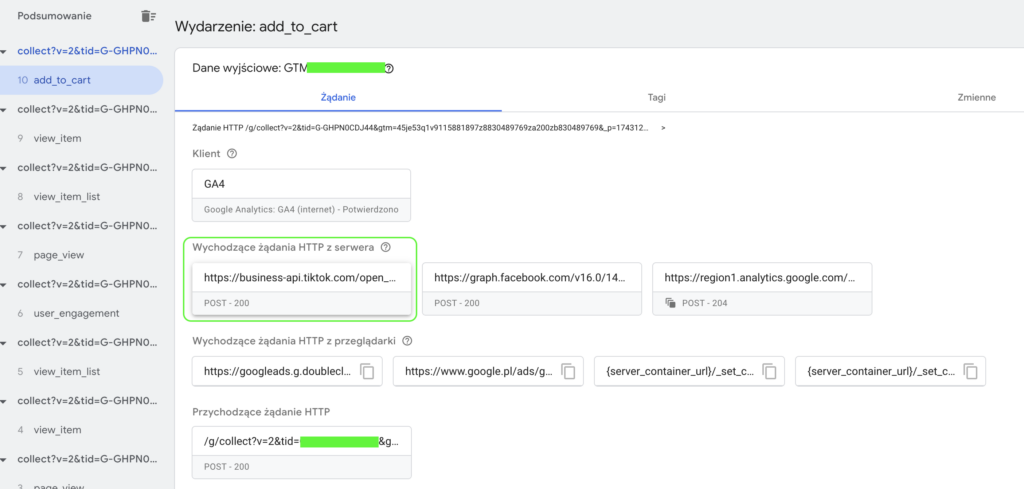Open the incoming /g/collect request card
1024x489 pixels.
click(301, 452)
